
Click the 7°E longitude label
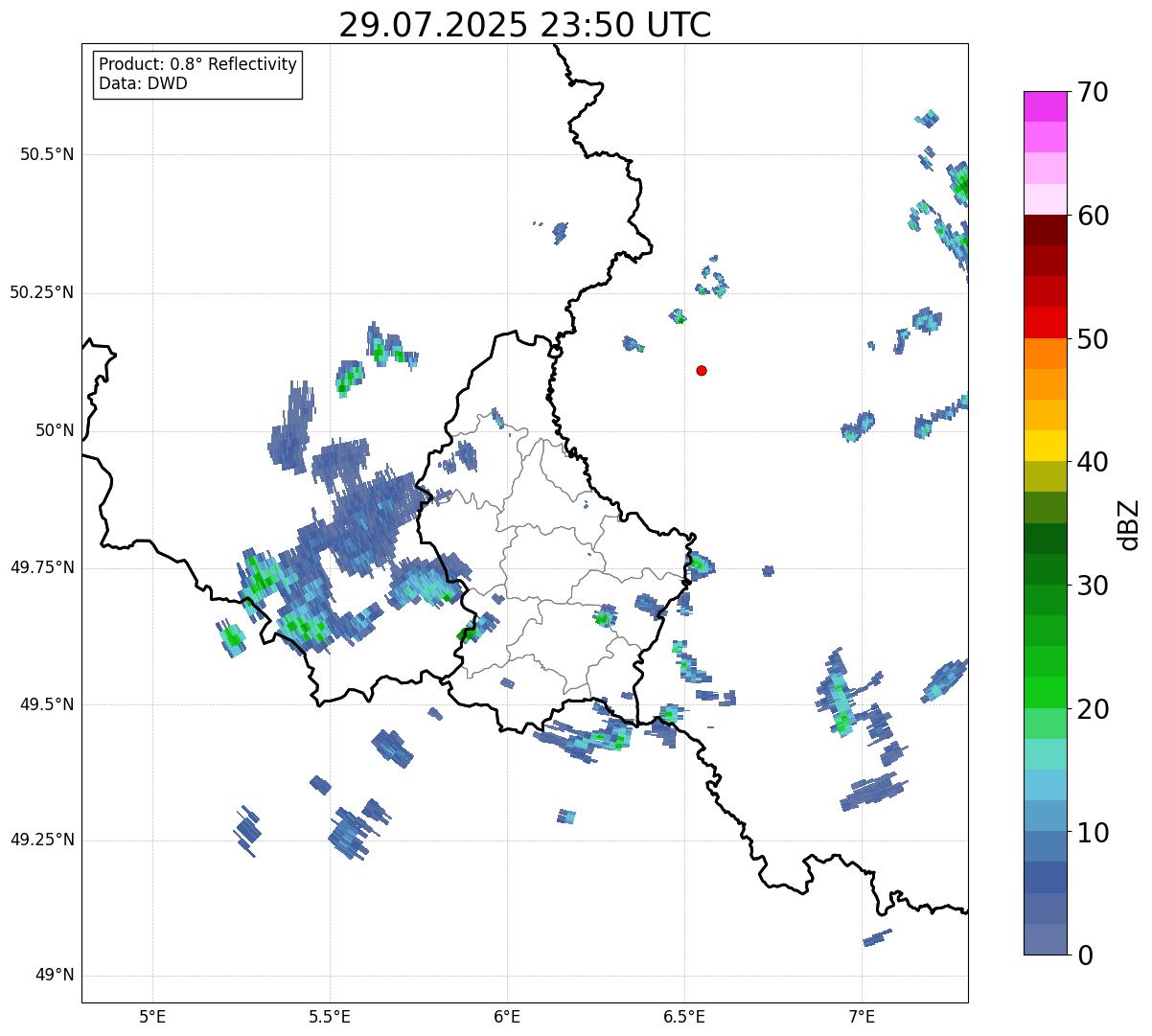pyautogui.click(x=862, y=1018)
